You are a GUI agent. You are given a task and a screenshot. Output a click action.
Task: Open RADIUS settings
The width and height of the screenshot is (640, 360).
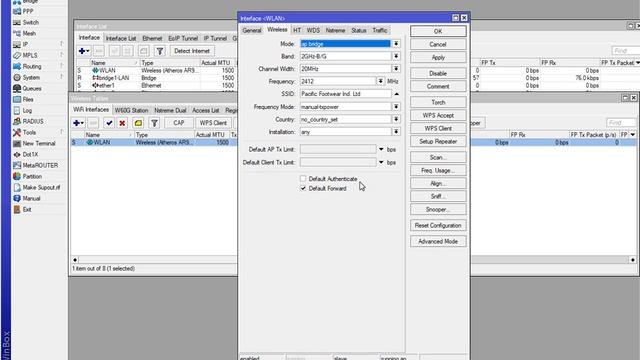[x=33, y=122]
